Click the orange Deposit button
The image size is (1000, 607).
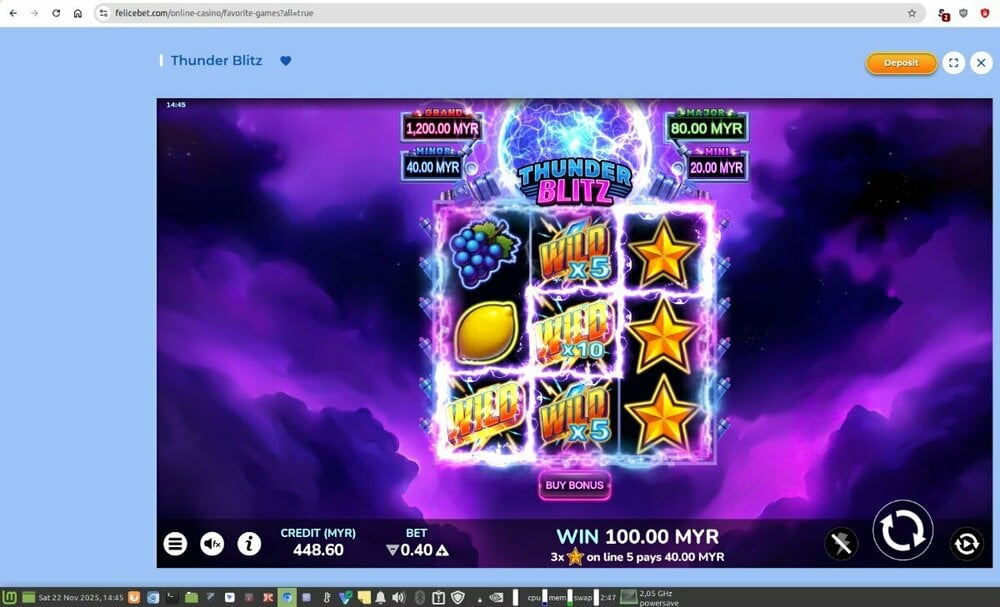(x=901, y=63)
